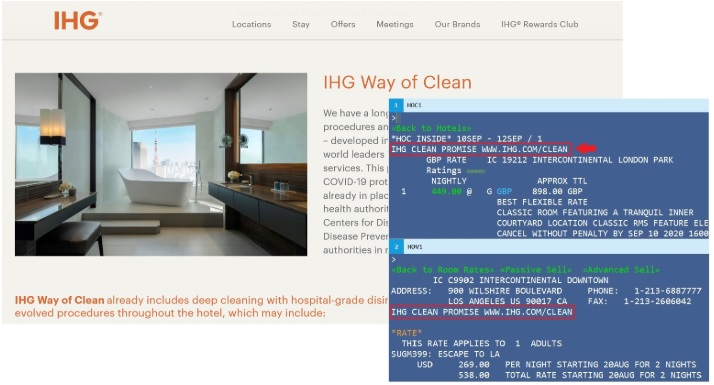Open the Locations menu
714x385 pixels.
pyautogui.click(x=251, y=24)
